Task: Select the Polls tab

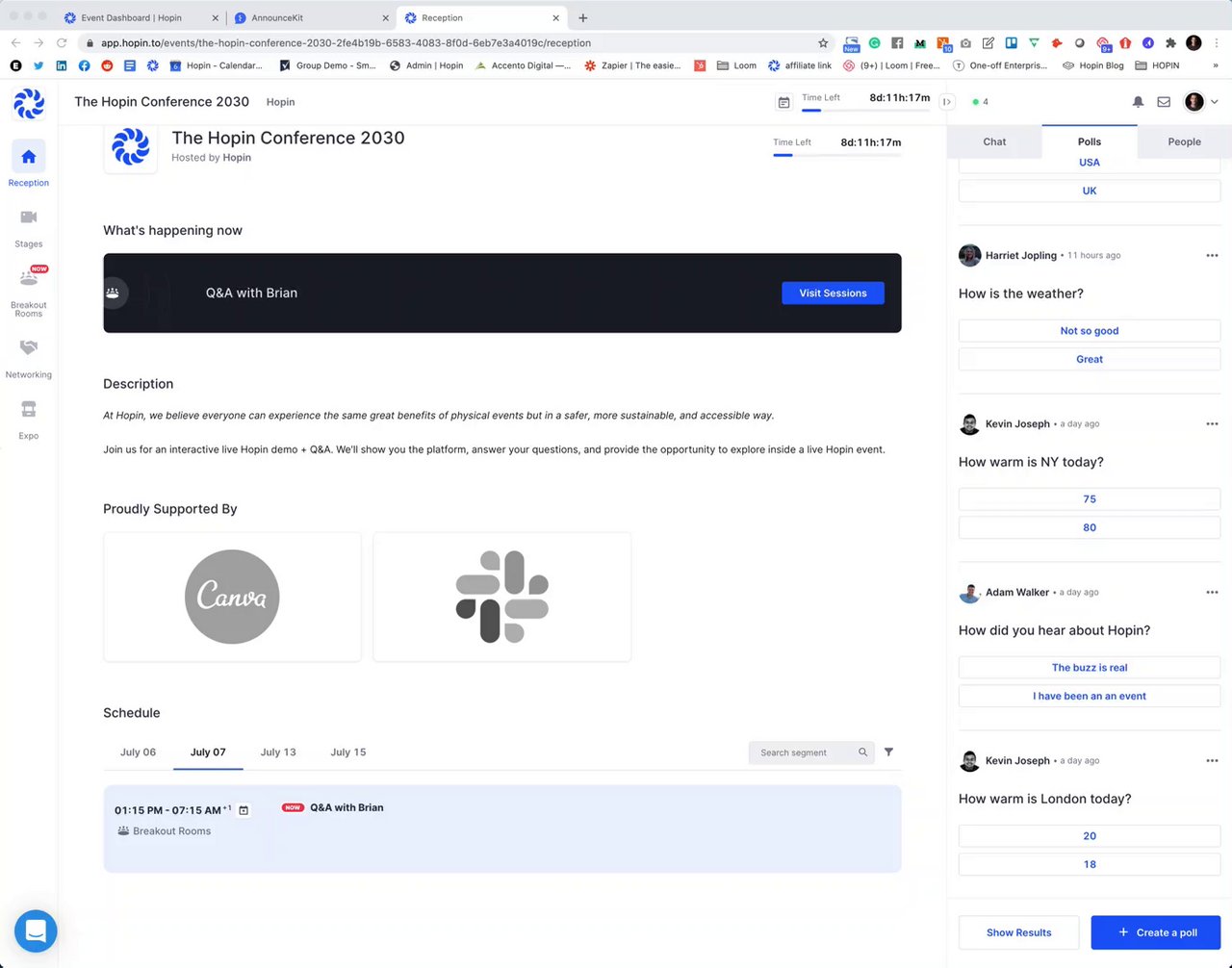Action: click(1090, 141)
